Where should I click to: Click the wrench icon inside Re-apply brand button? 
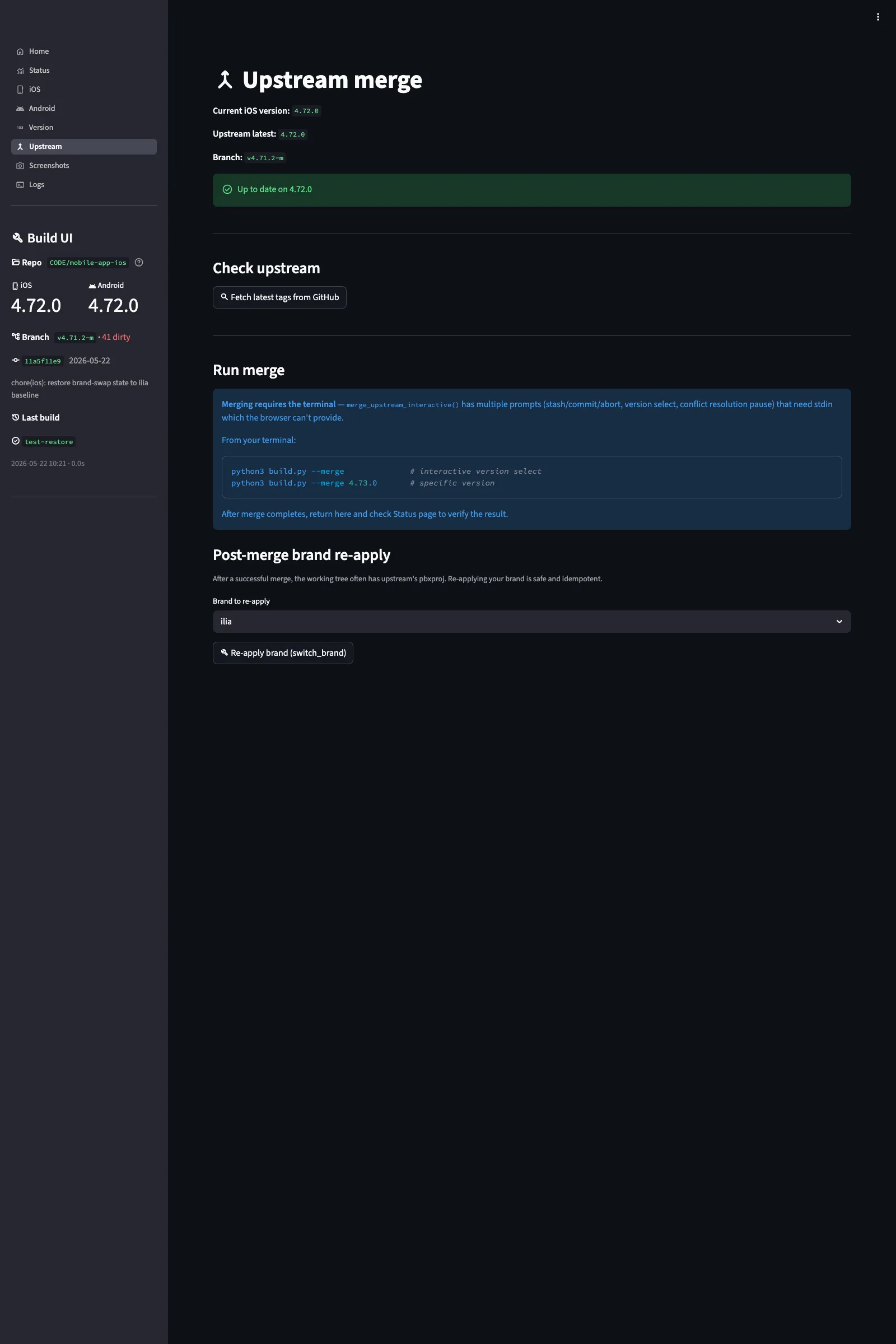225,652
